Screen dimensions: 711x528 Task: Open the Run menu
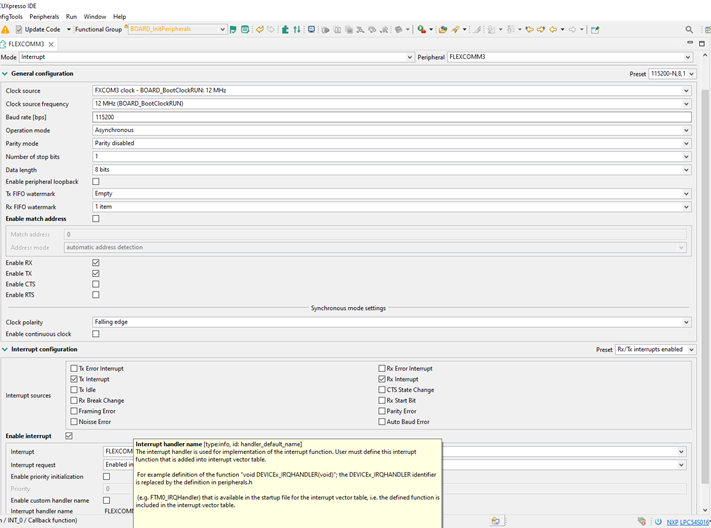[x=71, y=16]
